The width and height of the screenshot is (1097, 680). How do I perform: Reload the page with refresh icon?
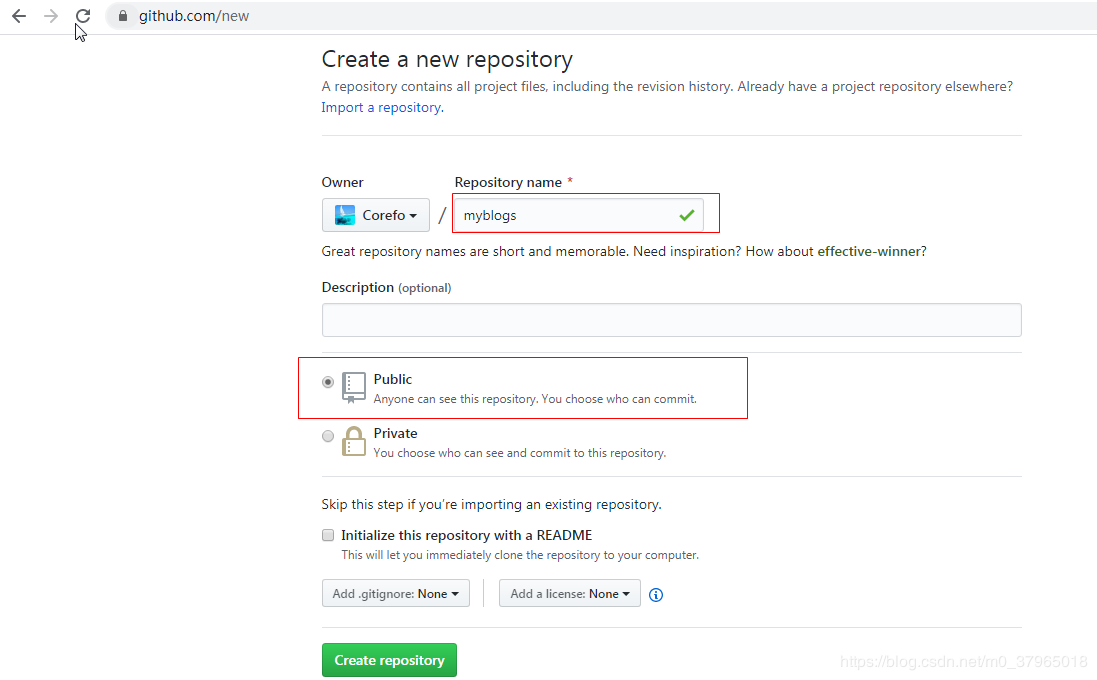point(83,16)
